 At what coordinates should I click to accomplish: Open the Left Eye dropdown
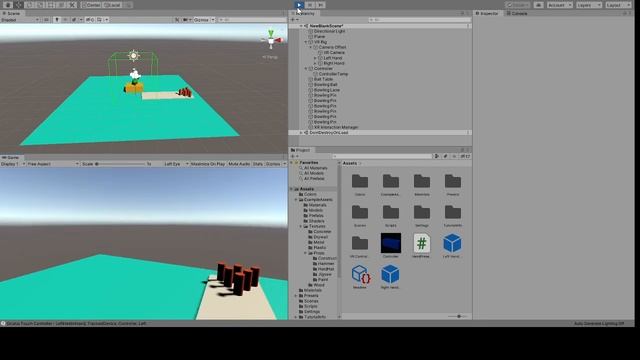(x=176, y=164)
